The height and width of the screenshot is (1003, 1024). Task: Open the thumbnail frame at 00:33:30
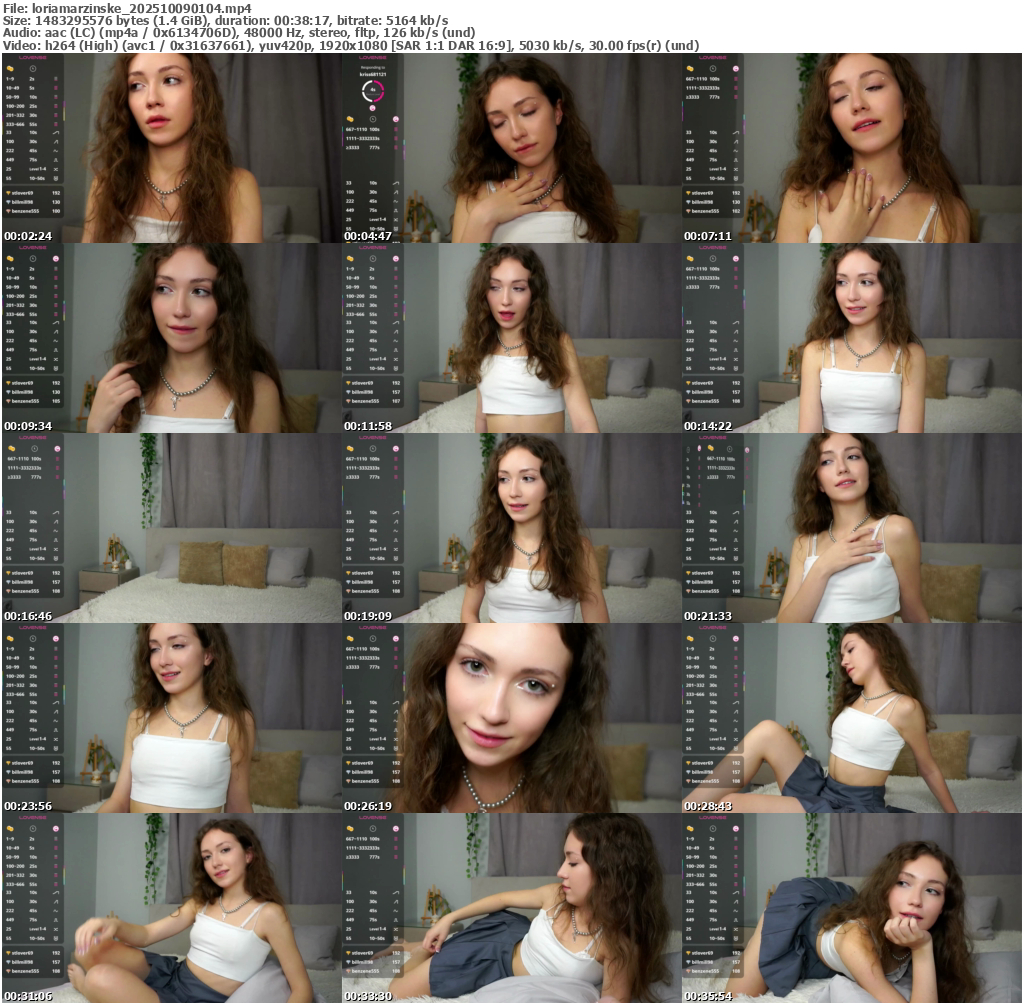tap(511, 908)
